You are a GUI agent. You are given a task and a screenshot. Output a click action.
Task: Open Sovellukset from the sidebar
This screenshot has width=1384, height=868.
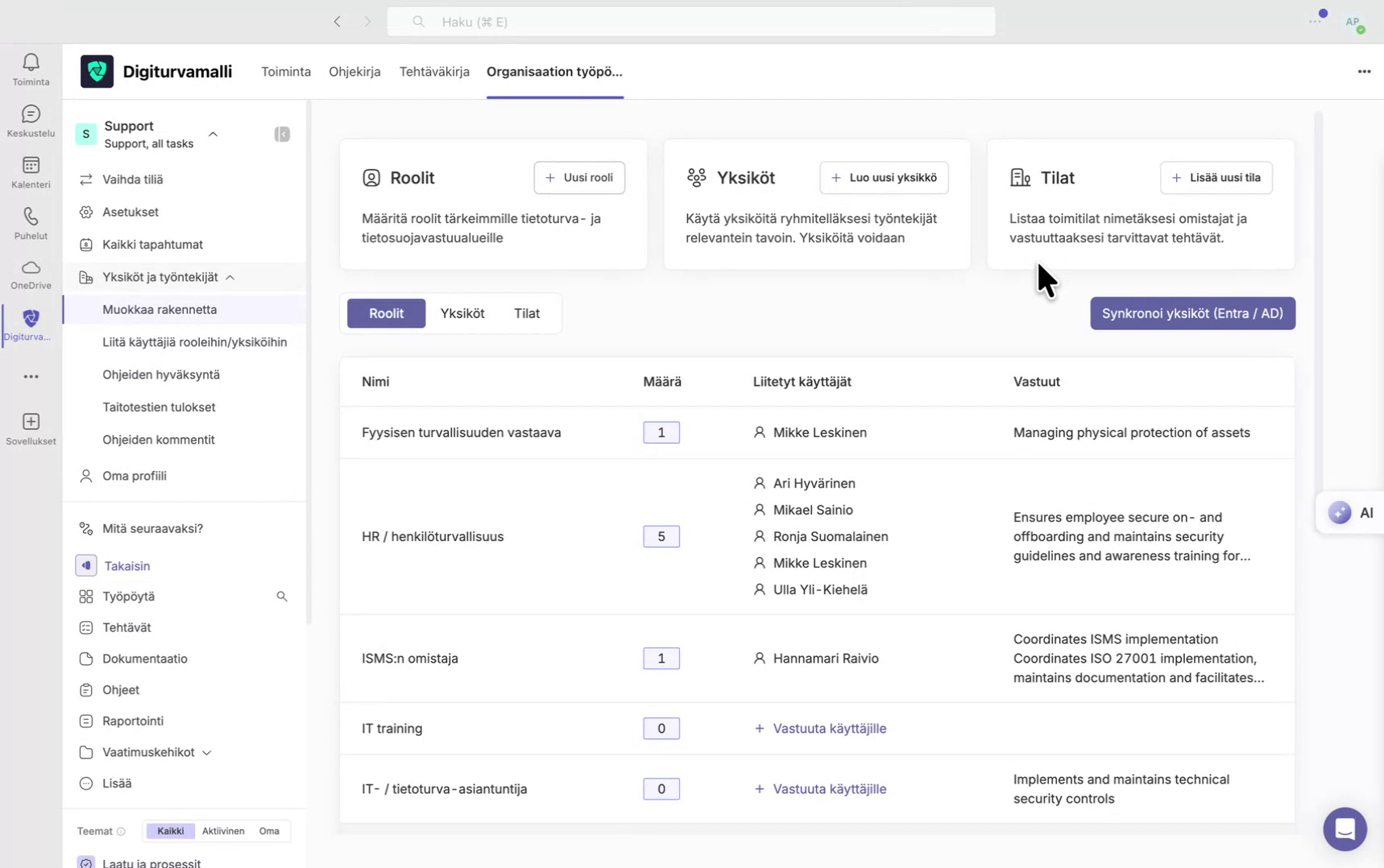tap(30, 428)
